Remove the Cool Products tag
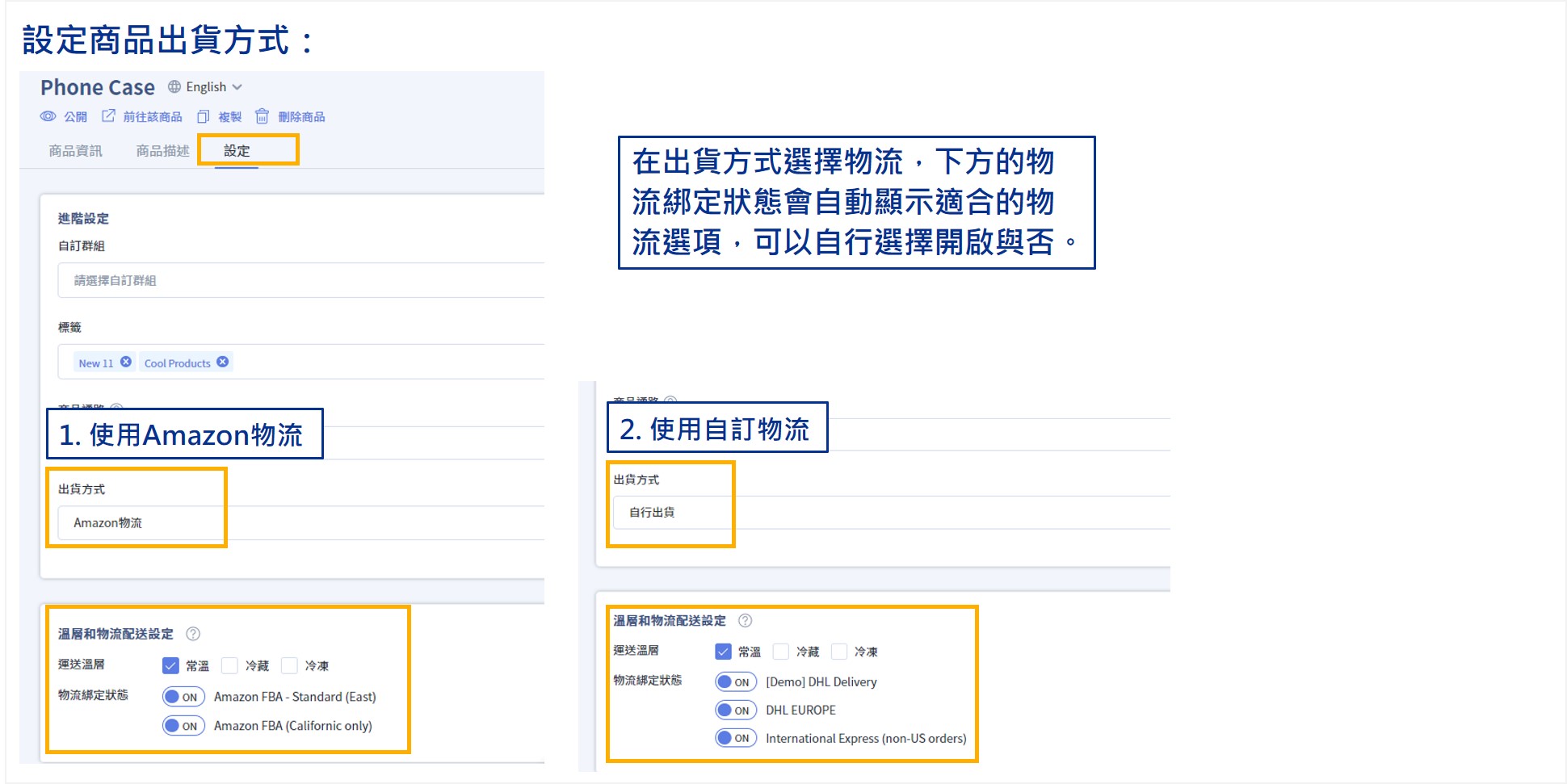1567x784 pixels. pos(223,362)
